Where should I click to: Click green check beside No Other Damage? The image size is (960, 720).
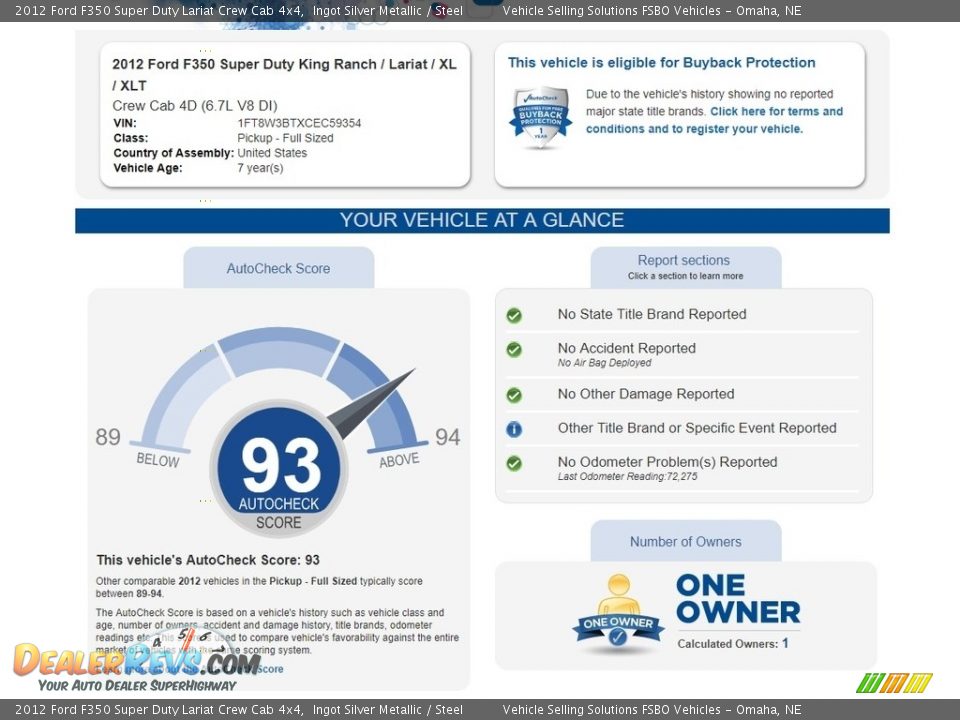(514, 396)
